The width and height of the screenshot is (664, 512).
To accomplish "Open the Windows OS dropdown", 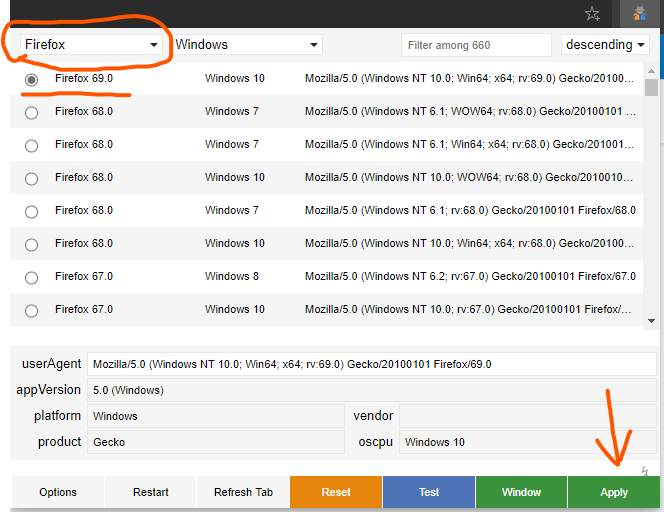I will tap(247, 44).
